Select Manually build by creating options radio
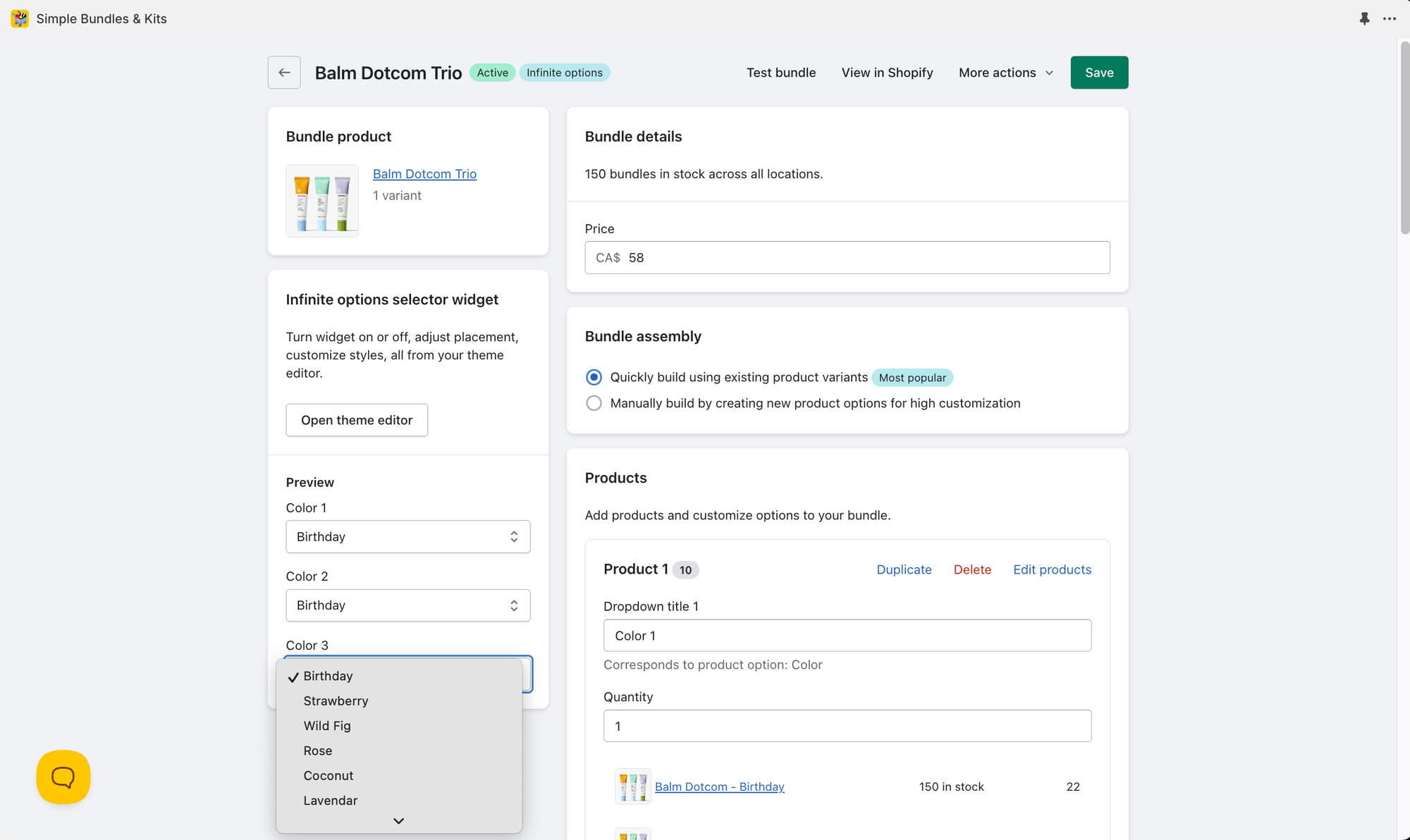This screenshot has height=840, width=1410. [594, 403]
